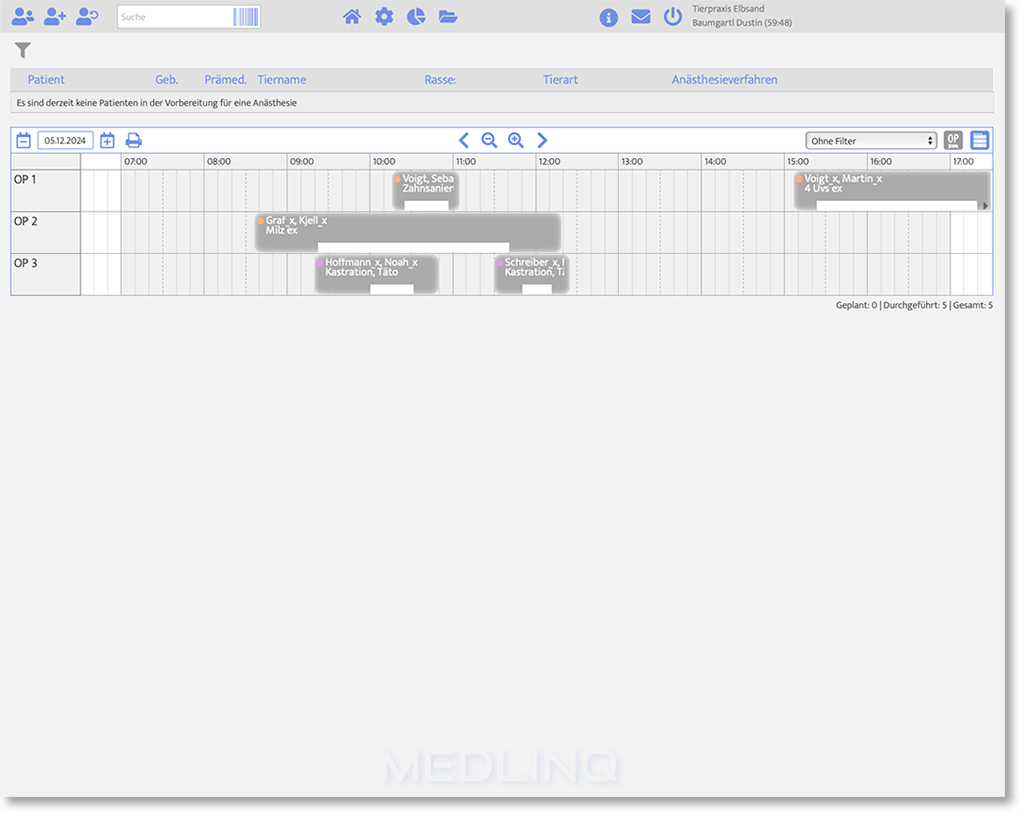This screenshot has height=816, width=1024.
Task: Advance the date by one day
Action: point(107,141)
